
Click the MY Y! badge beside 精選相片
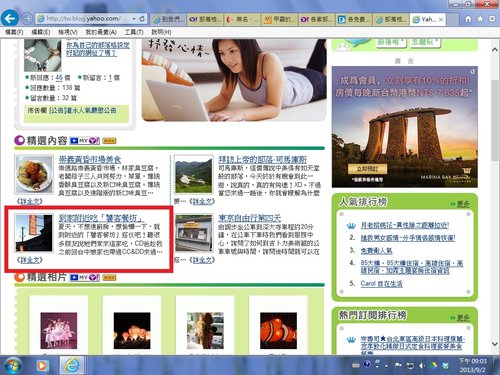point(85,277)
